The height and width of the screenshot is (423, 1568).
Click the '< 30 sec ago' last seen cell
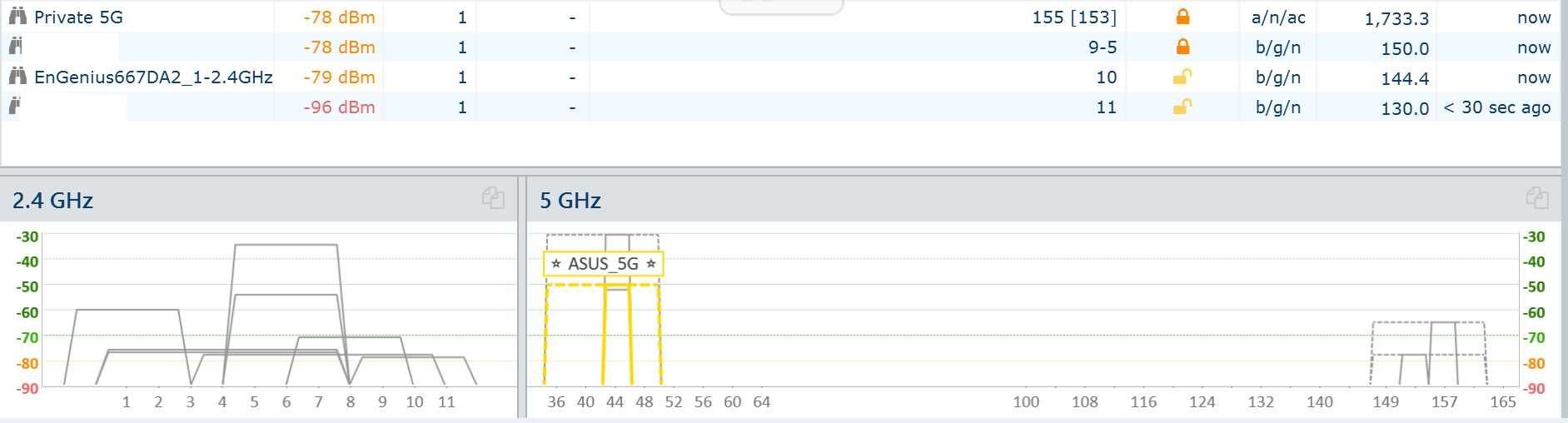coord(1496,107)
